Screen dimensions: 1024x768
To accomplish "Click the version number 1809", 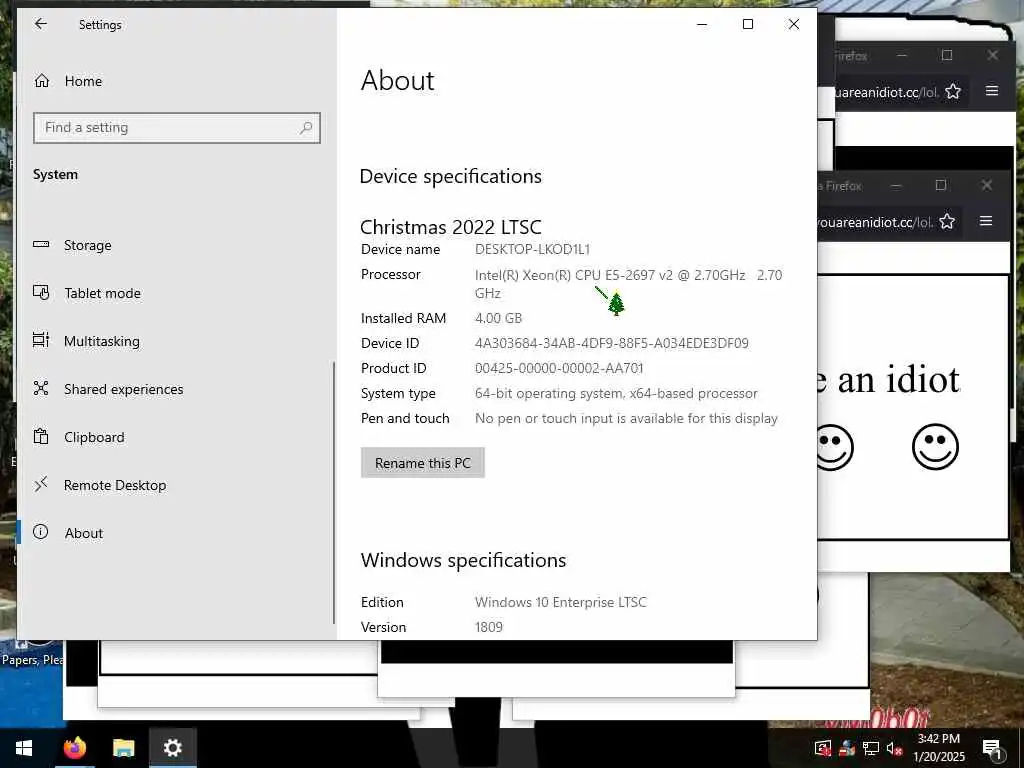I will tap(488, 627).
